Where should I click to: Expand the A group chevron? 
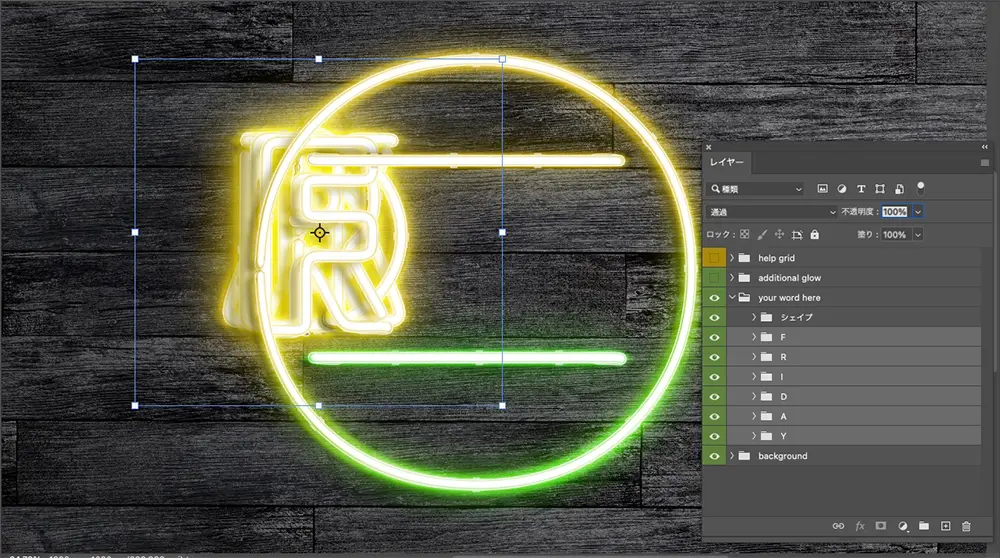pyautogui.click(x=754, y=416)
